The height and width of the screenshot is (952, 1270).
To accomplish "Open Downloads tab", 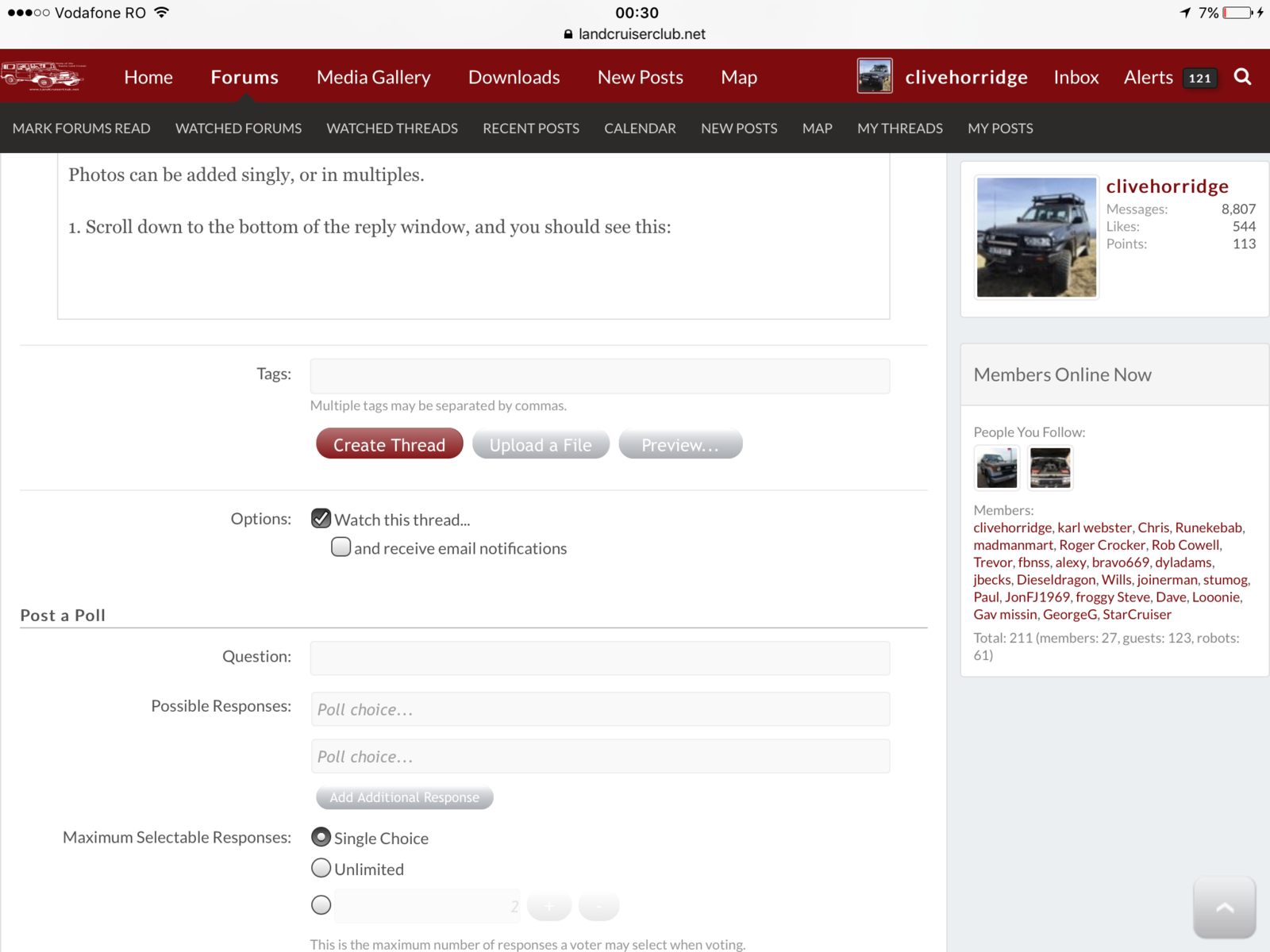I will tap(514, 77).
